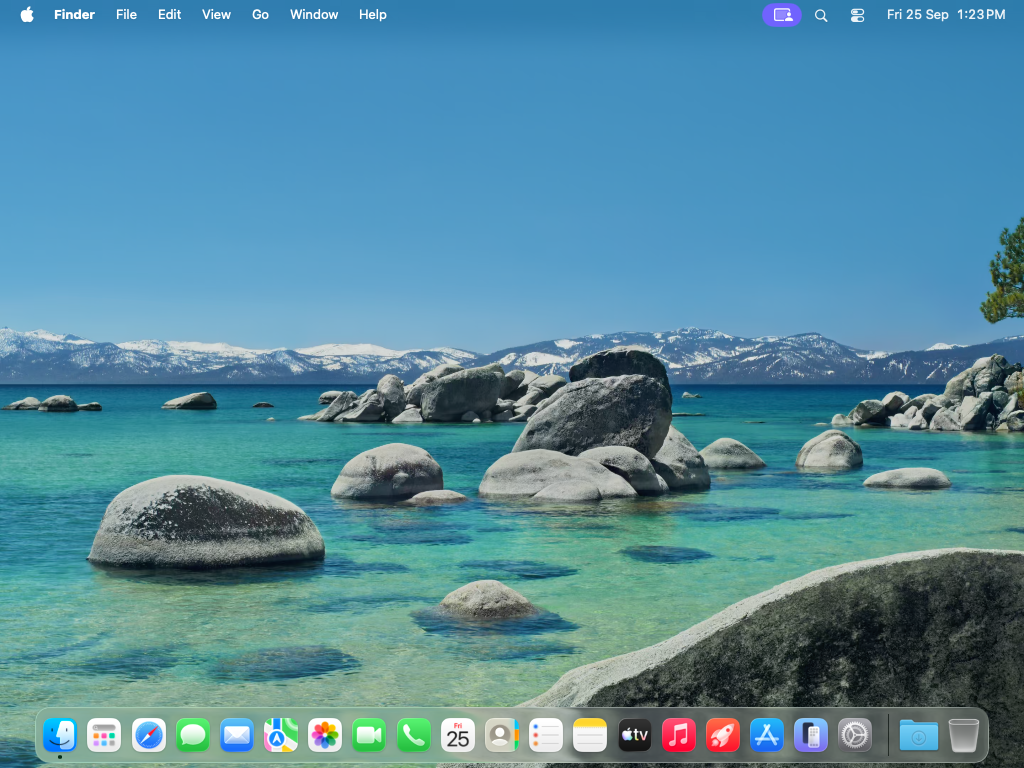Open the yellow Notes app icon
The image size is (1024, 768).
pos(590,735)
